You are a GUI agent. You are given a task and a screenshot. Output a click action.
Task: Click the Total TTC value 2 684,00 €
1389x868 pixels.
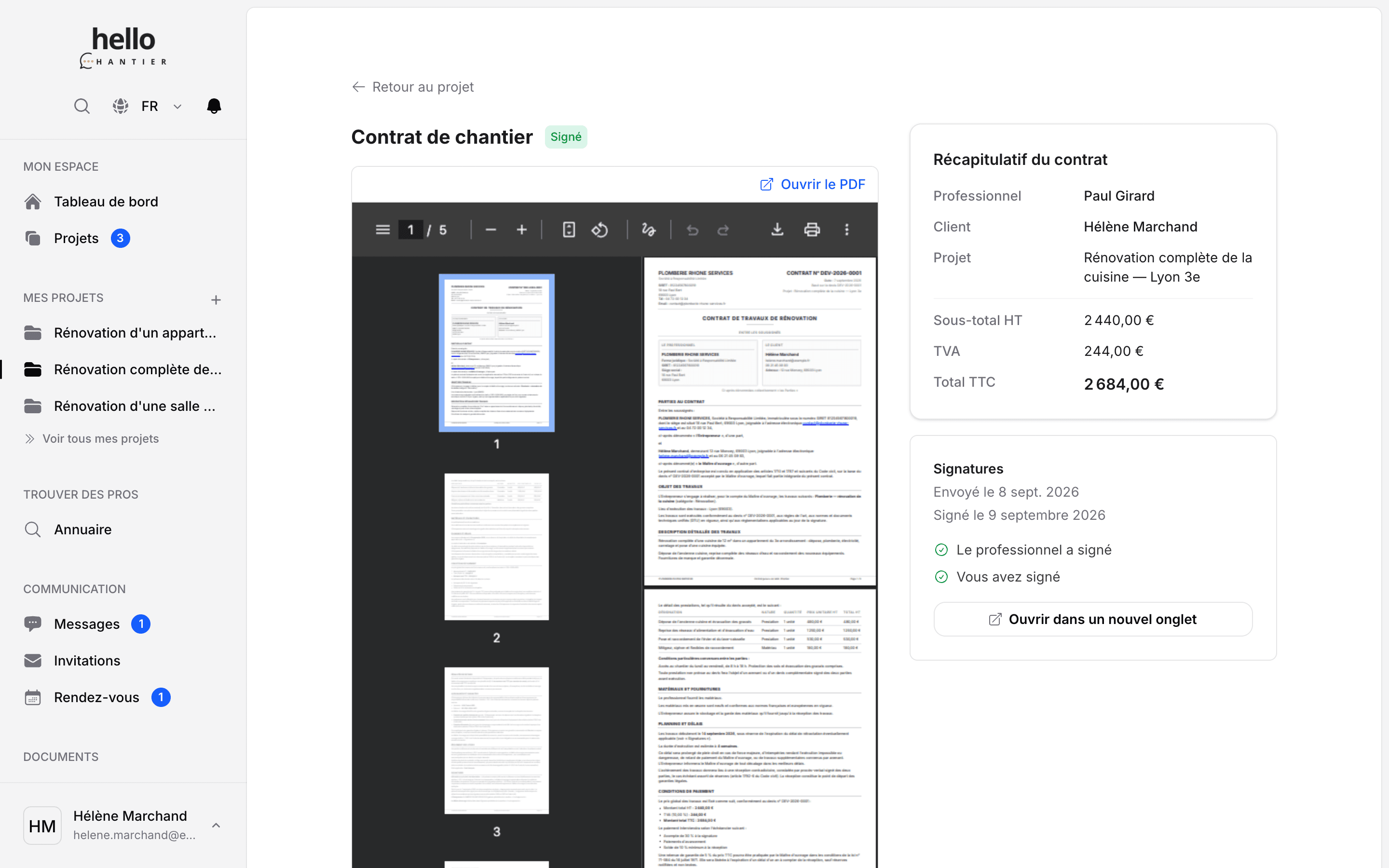1124,384
